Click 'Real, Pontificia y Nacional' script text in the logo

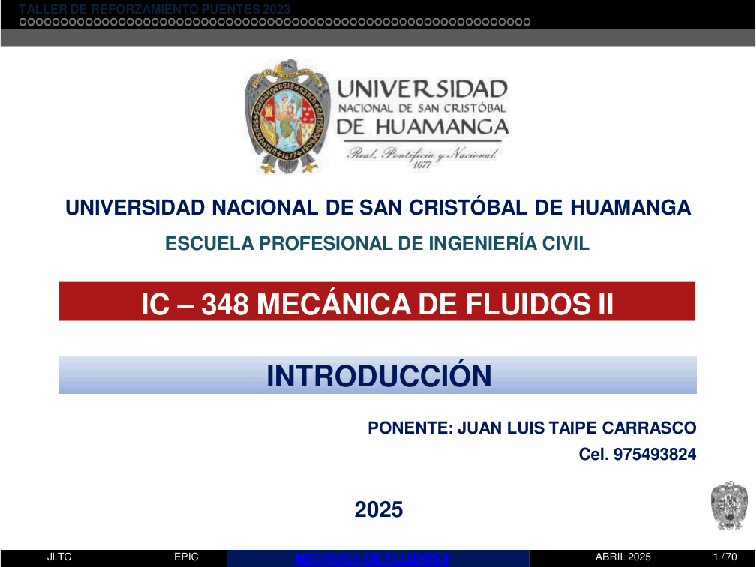(422, 154)
